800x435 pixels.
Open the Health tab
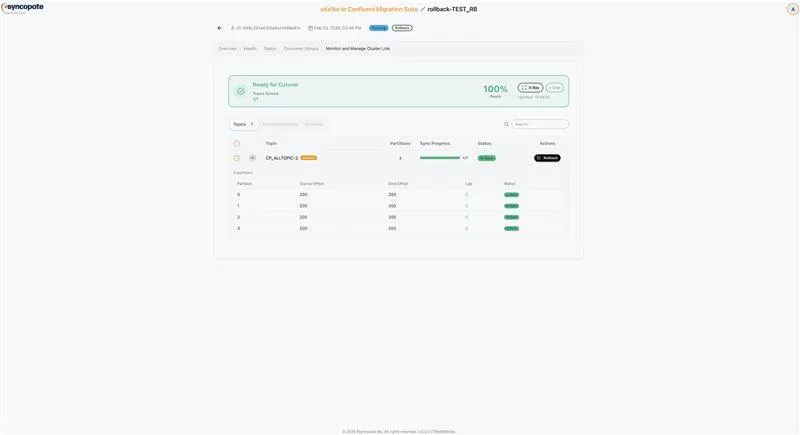click(250, 48)
